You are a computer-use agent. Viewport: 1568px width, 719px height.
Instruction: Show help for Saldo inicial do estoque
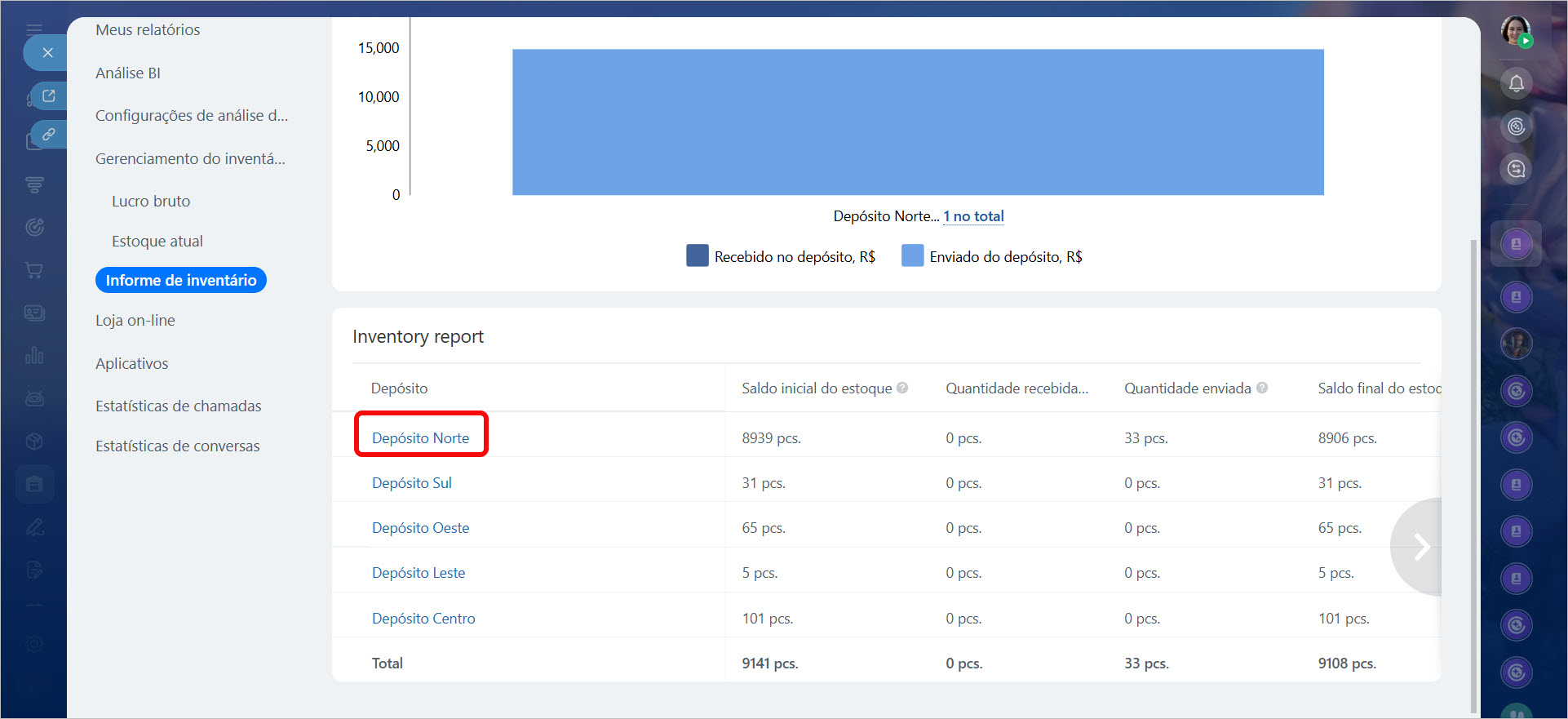coord(902,388)
